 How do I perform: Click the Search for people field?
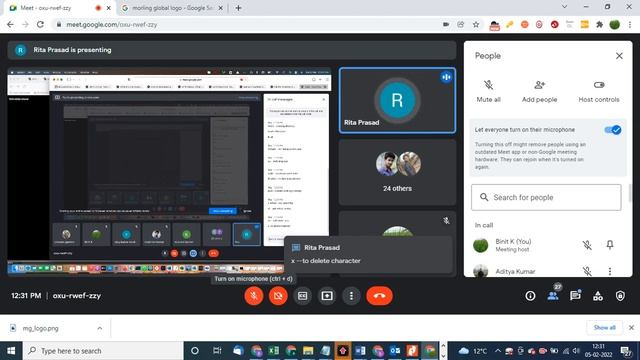click(x=546, y=198)
